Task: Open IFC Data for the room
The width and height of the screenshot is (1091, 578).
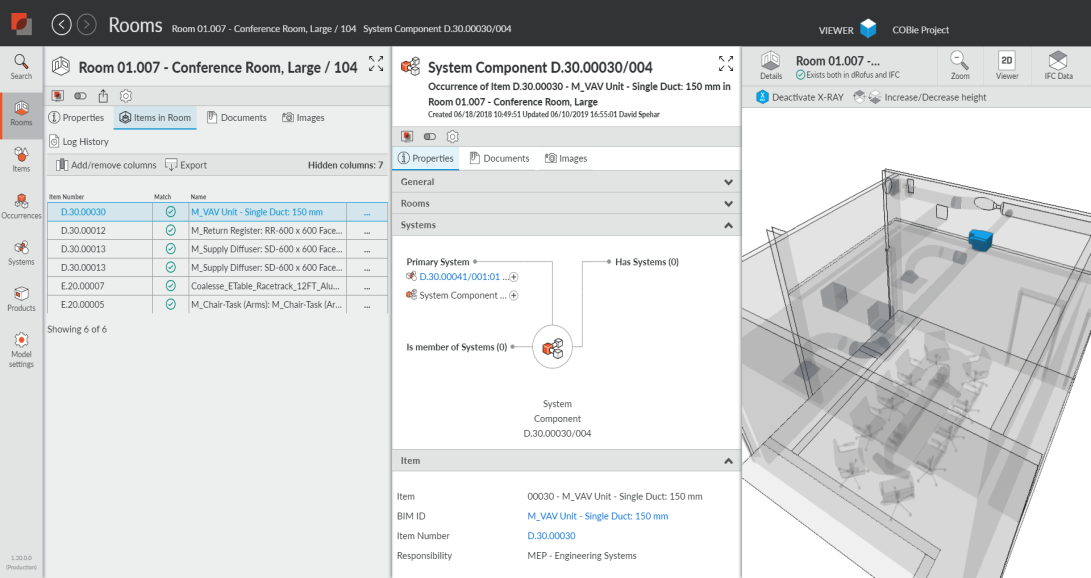Action: (x=1060, y=66)
